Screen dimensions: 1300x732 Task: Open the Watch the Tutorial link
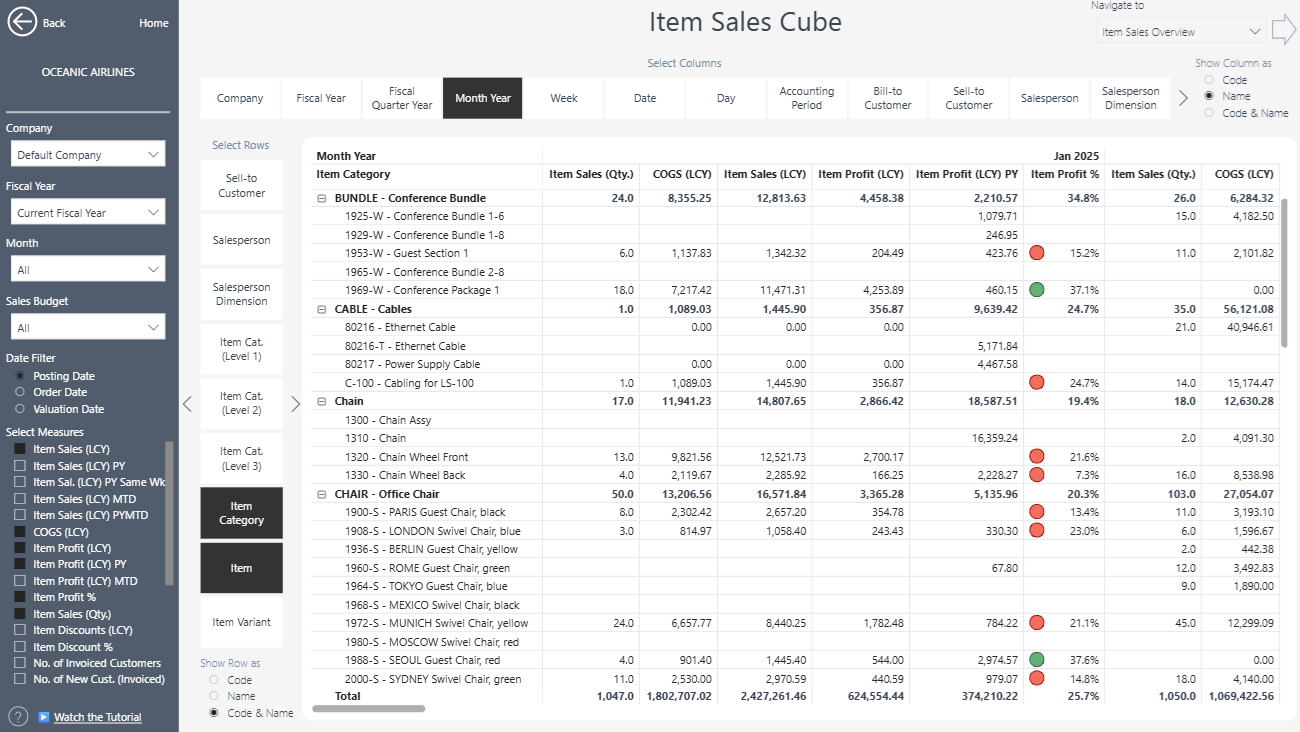pyautogui.click(x=97, y=717)
